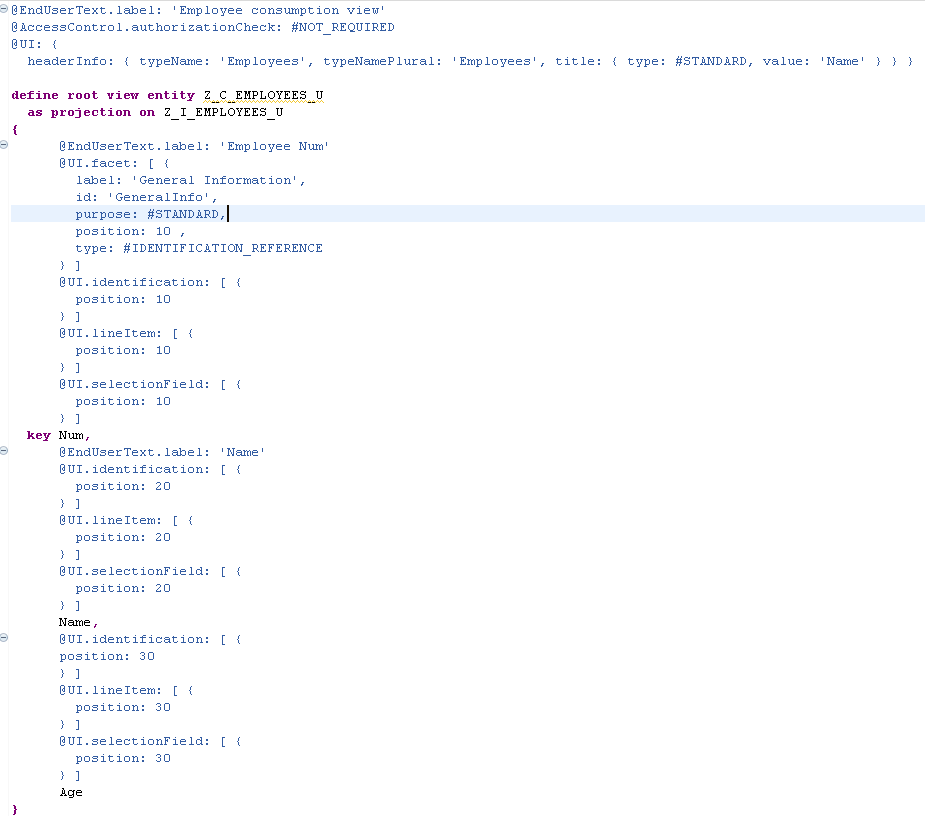Click 'position: 10 ,' inside the facet block
The width and height of the screenshot is (925, 816).
(130, 231)
